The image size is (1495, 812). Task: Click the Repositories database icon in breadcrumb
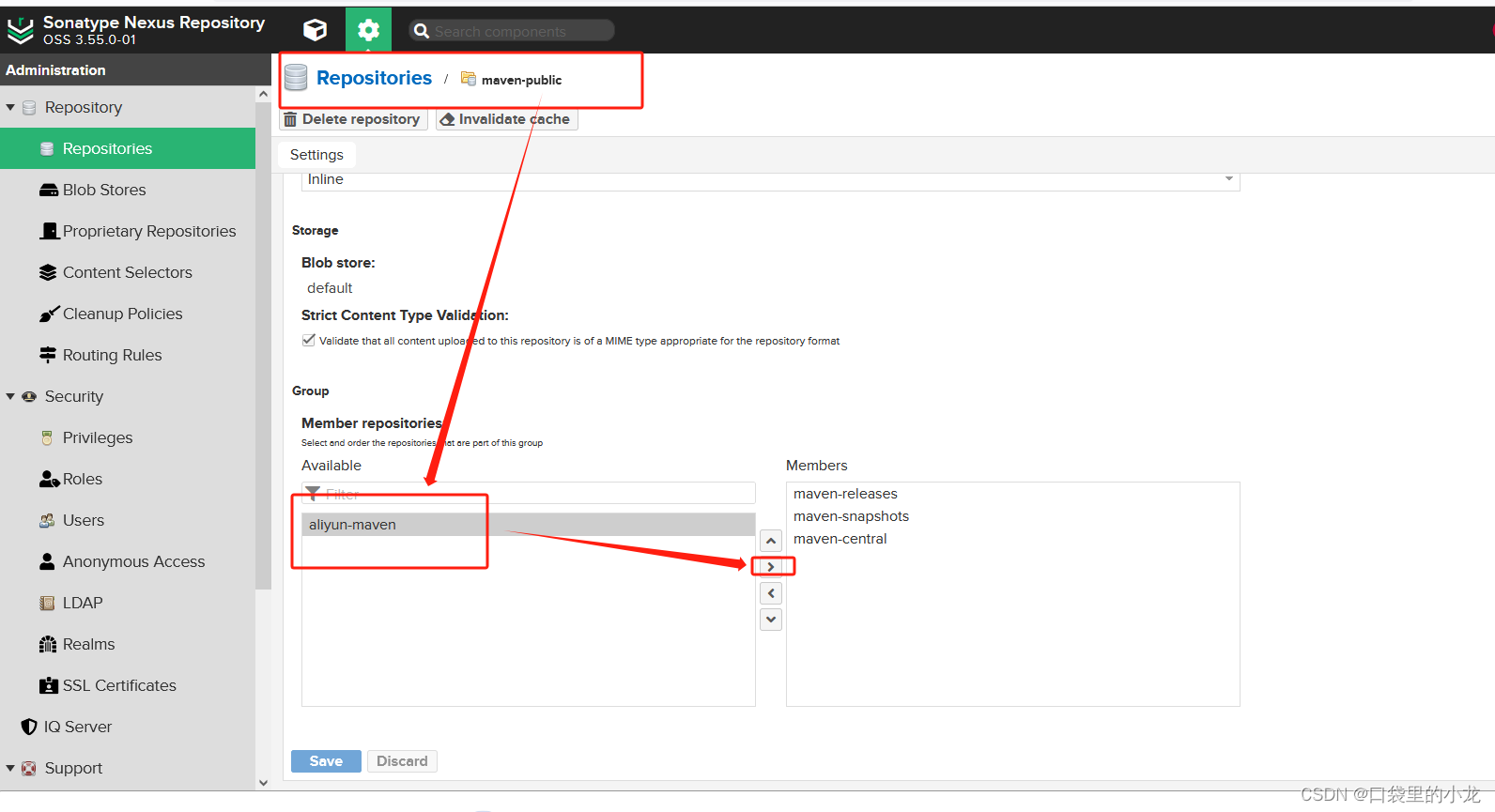coord(296,78)
